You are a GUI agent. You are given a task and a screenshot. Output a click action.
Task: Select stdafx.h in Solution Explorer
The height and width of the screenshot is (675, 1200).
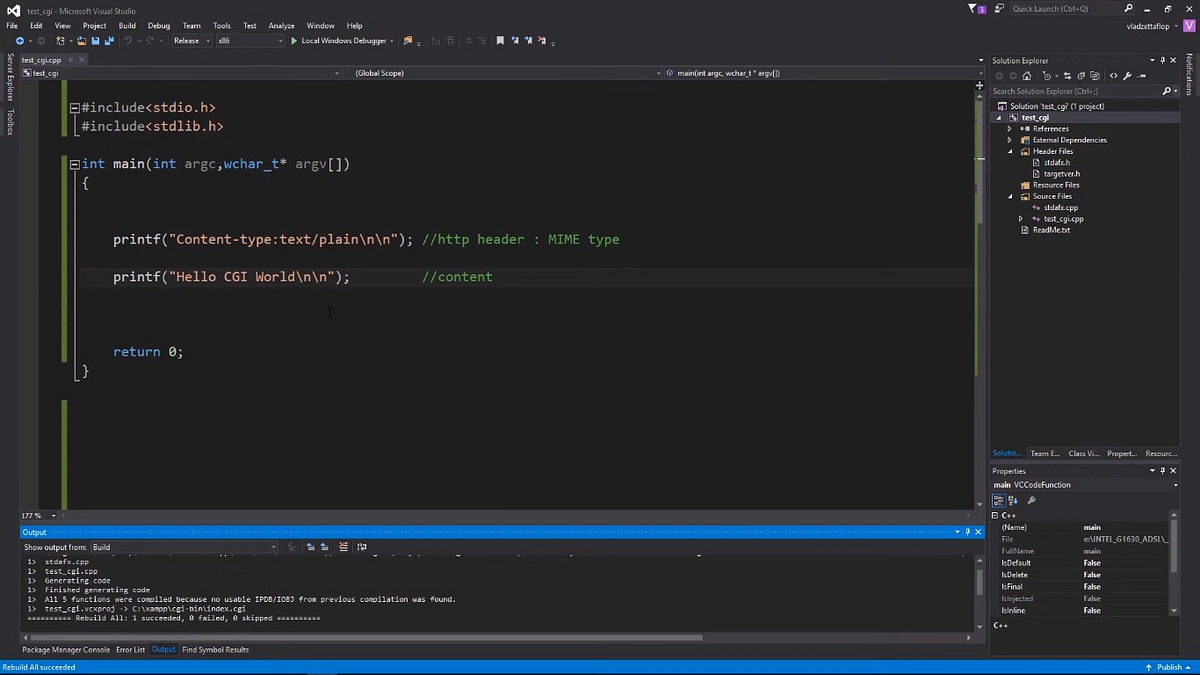point(1056,162)
